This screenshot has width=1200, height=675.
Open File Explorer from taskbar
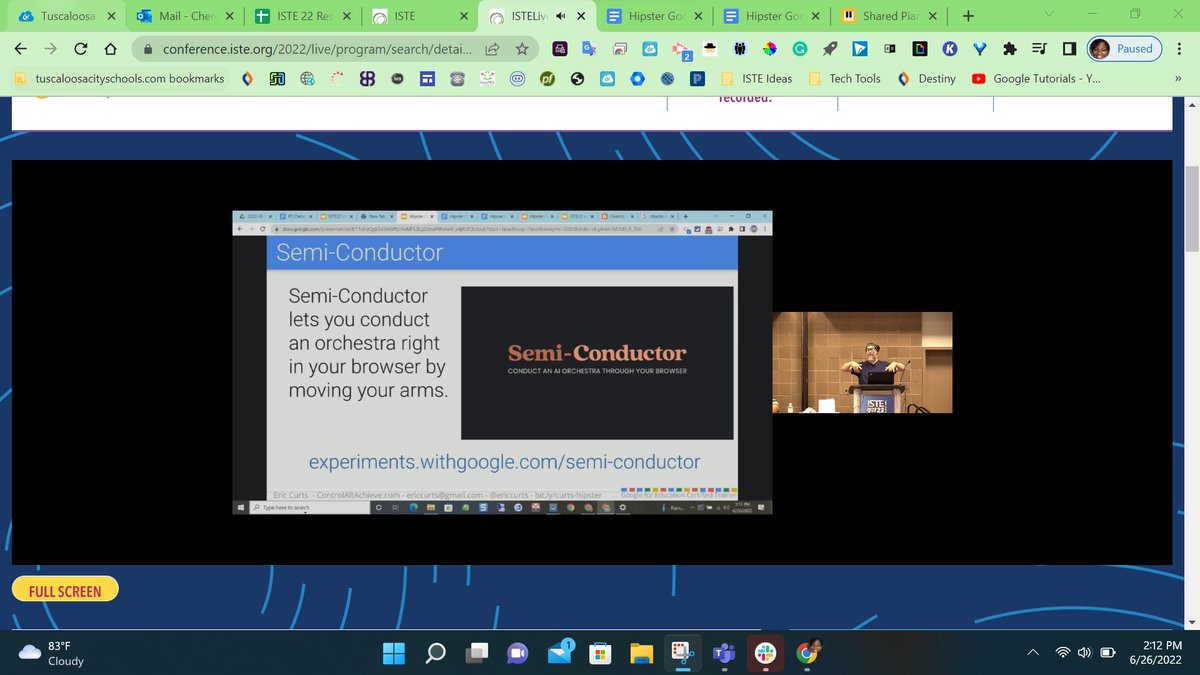click(641, 653)
